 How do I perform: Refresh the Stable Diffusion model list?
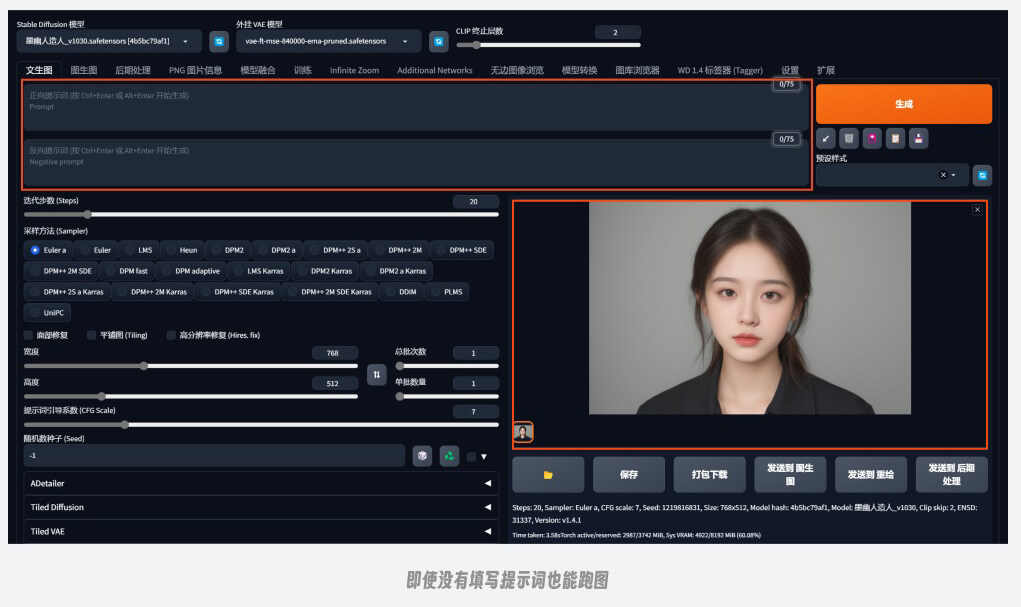219,41
